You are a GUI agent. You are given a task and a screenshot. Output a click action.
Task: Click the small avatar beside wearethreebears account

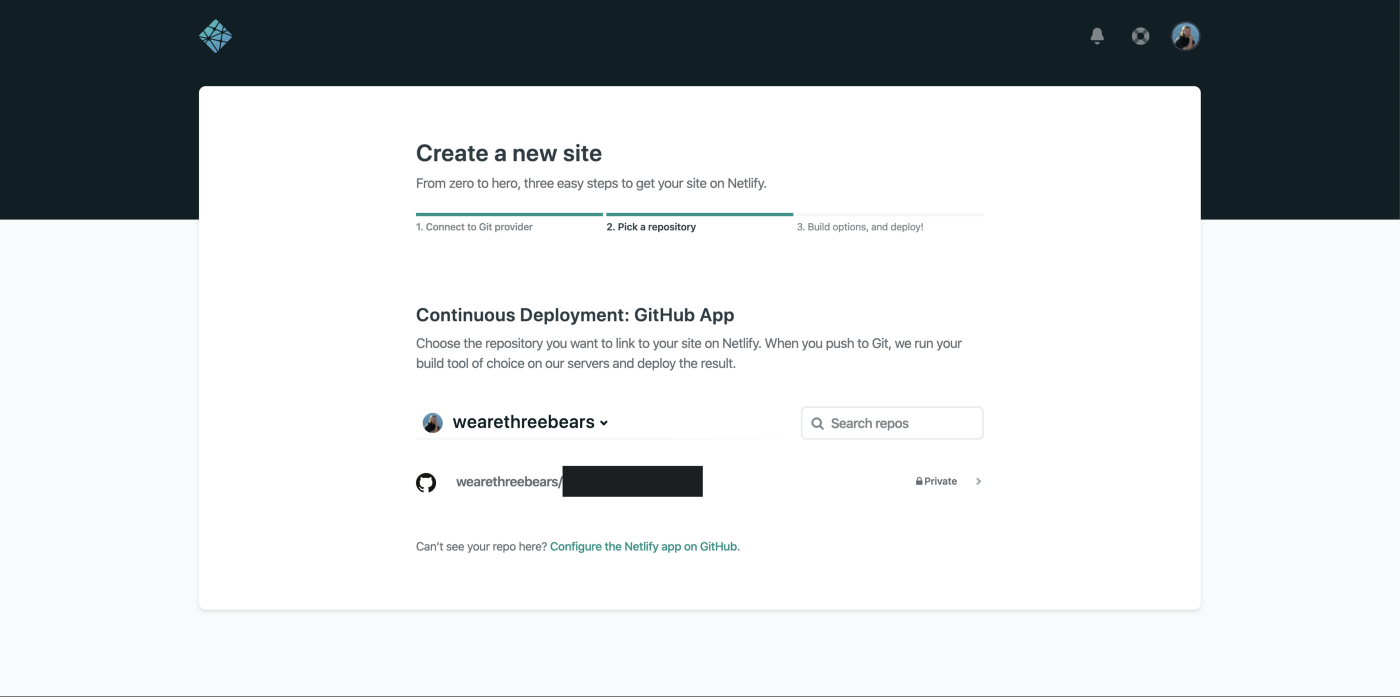(x=432, y=423)
